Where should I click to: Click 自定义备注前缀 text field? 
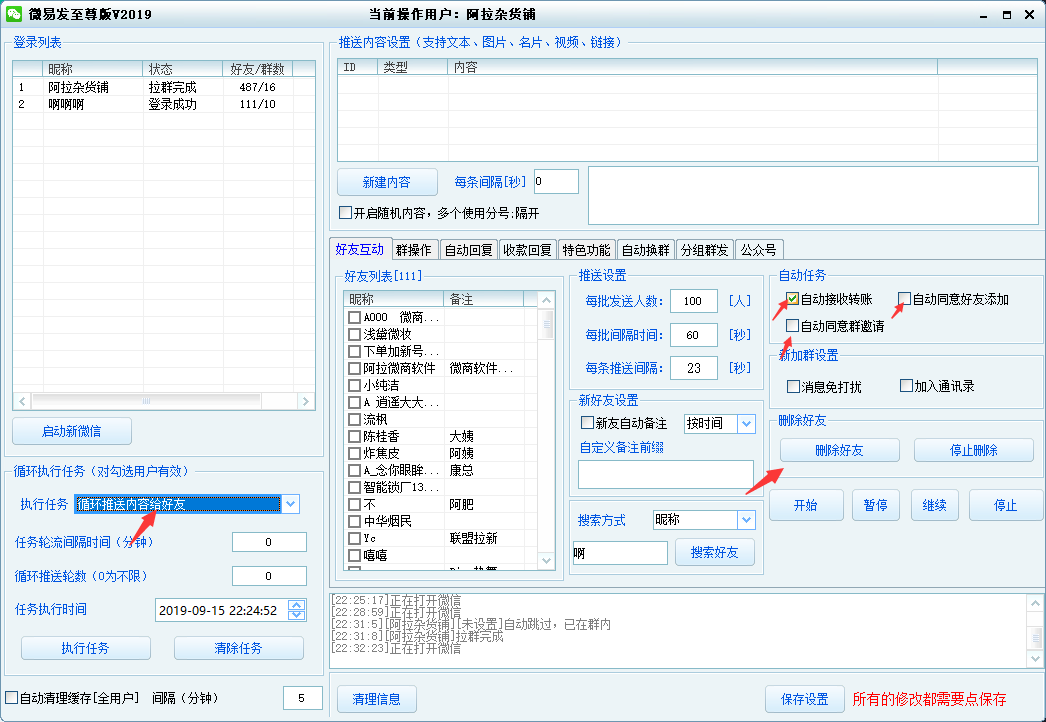(x=666, y=474)
